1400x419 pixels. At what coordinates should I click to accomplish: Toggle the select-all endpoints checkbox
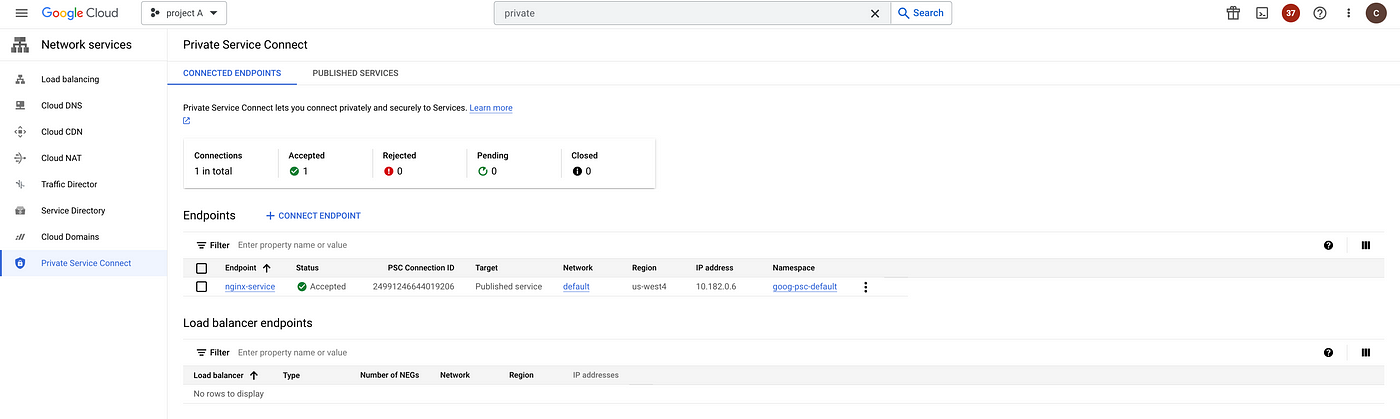coord(202,268)
